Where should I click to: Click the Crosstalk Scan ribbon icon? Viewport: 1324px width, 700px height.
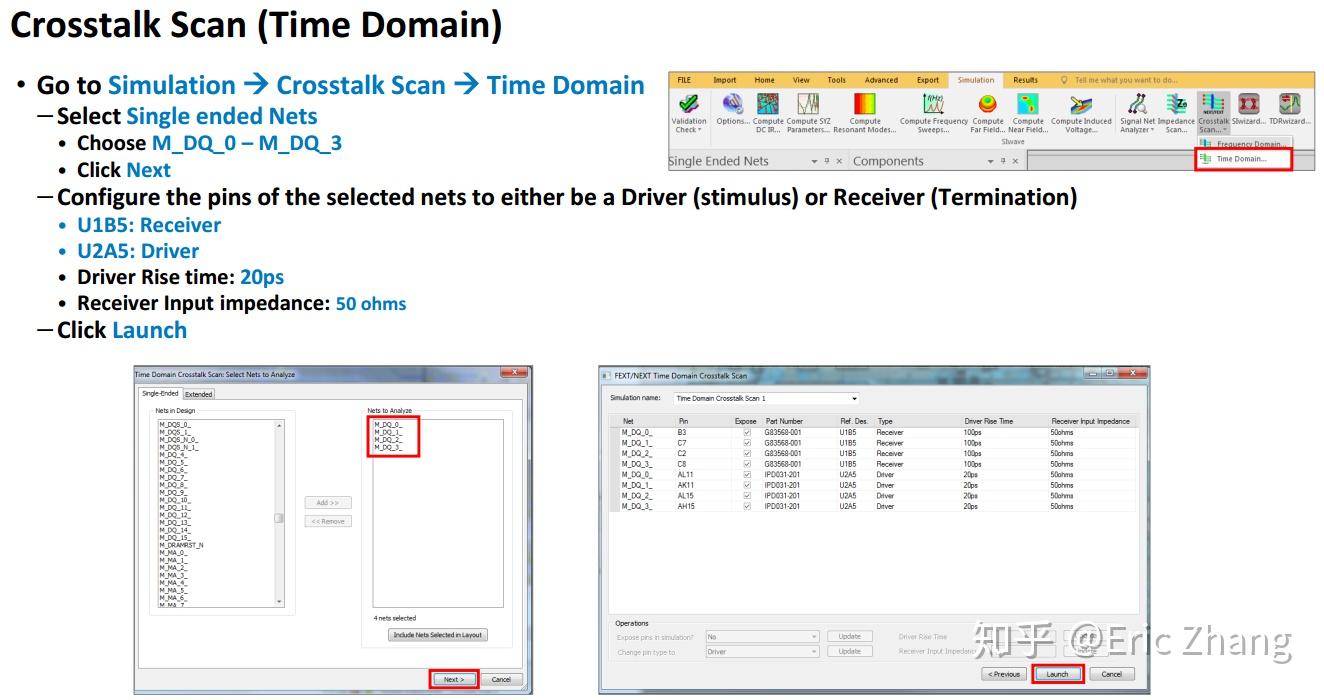pos(1213,104)
